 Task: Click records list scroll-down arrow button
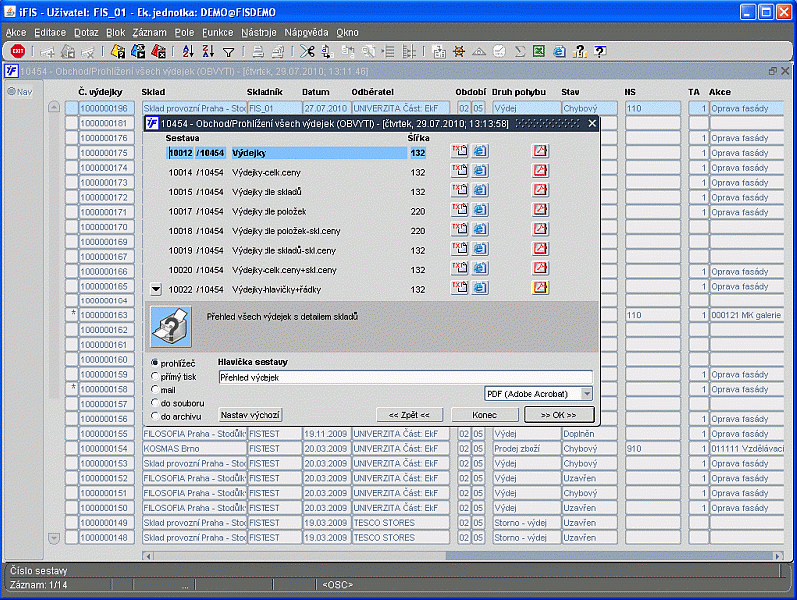[54, 537]
